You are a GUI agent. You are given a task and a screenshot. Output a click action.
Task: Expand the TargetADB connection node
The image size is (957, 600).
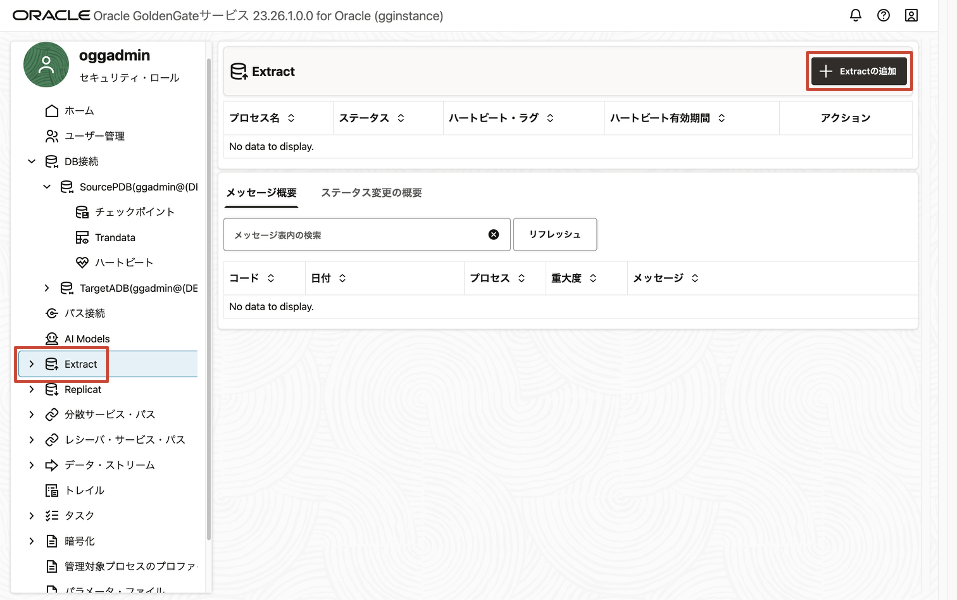[47, 289]
